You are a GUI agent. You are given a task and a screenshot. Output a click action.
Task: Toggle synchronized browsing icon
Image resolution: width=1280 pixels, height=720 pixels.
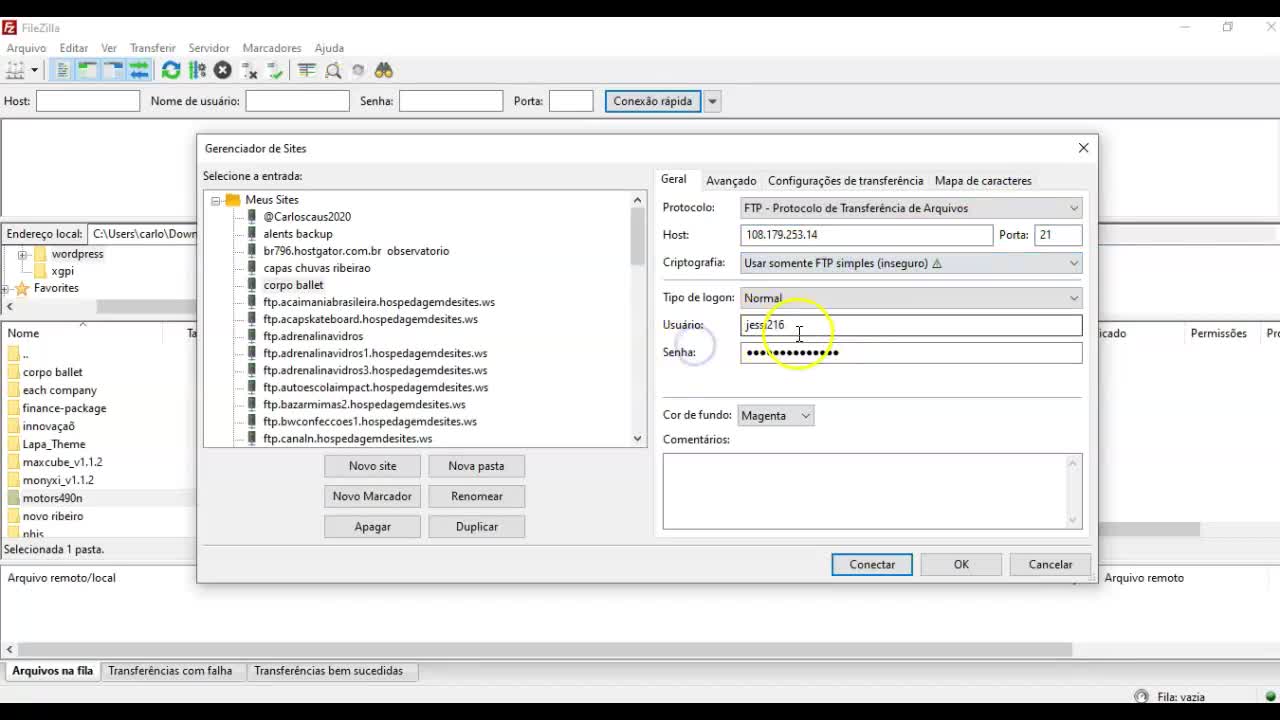click(x=358, y=70)
